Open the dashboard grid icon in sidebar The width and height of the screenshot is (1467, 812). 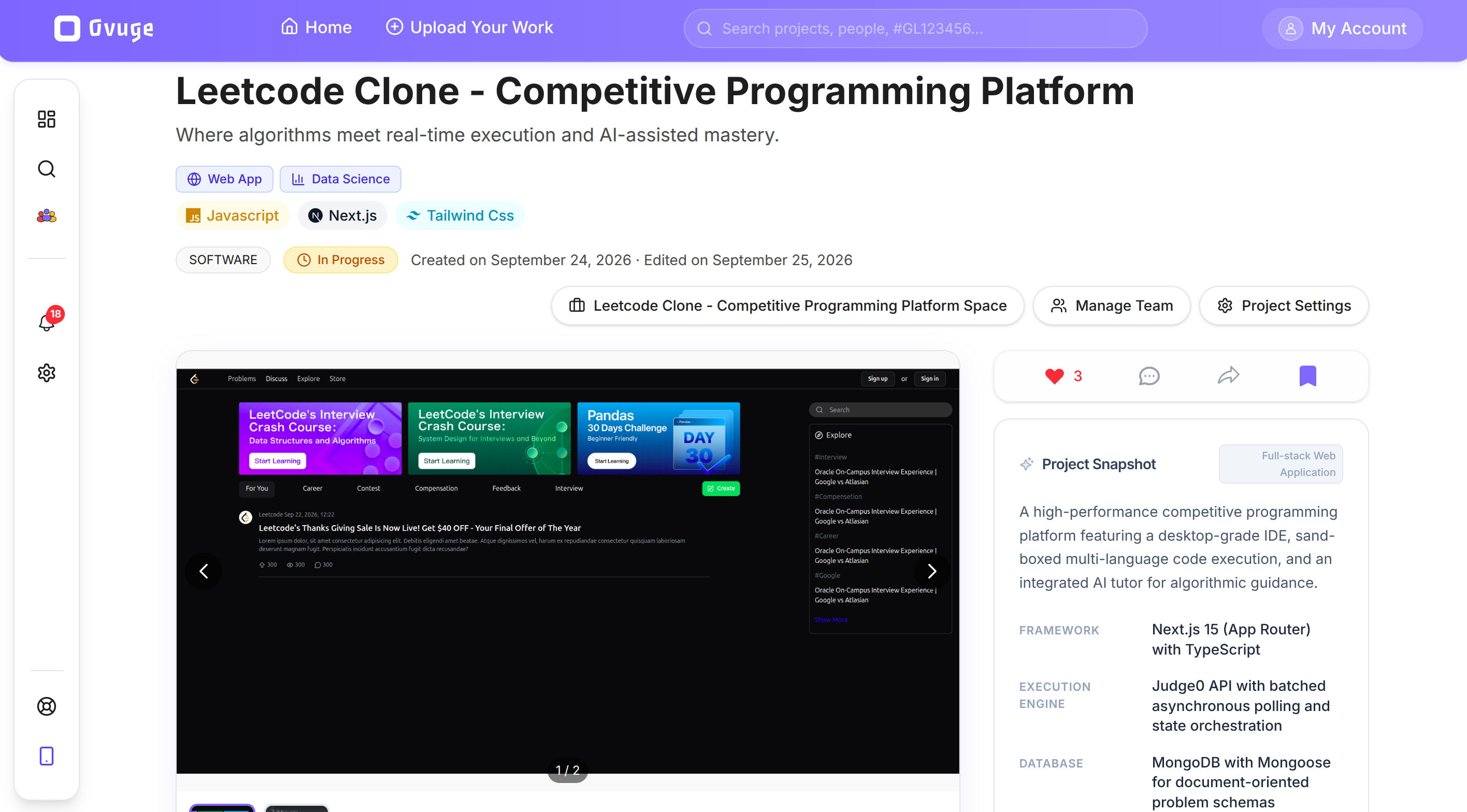(47, 119)
